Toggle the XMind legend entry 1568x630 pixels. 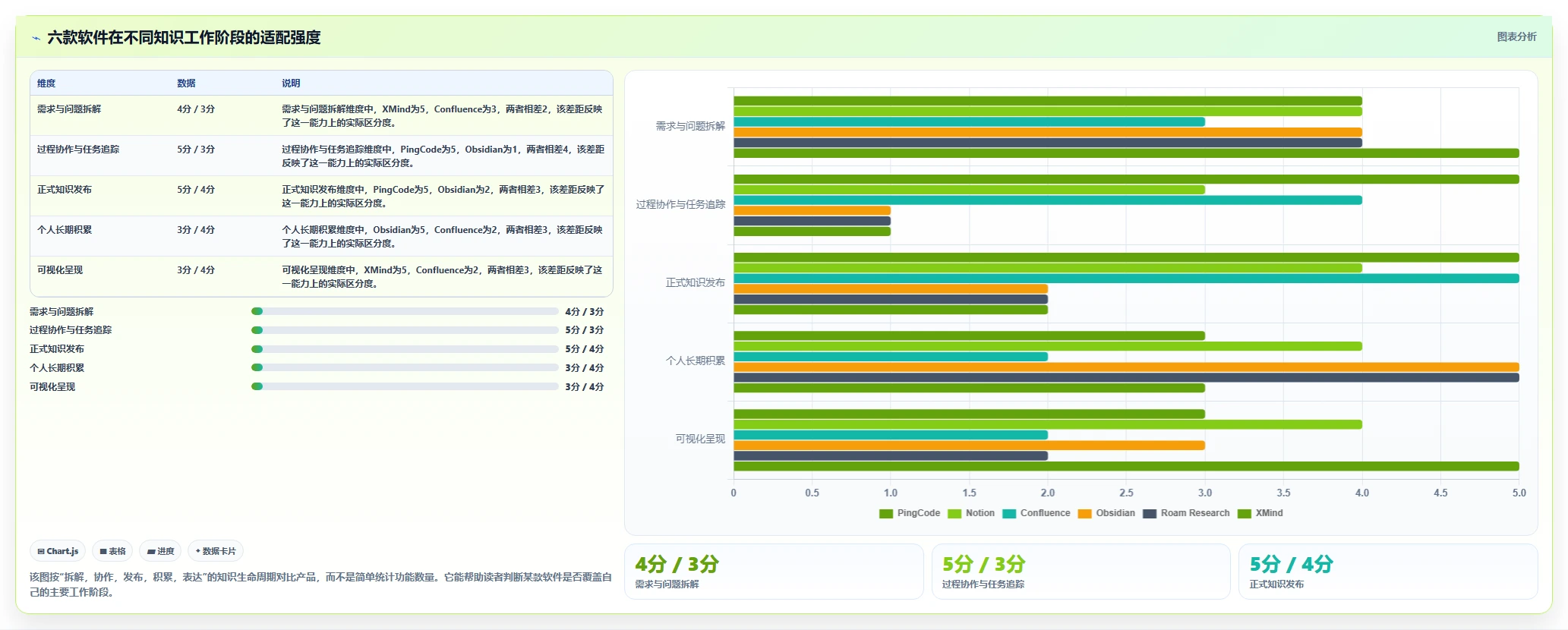point(1260,513)
